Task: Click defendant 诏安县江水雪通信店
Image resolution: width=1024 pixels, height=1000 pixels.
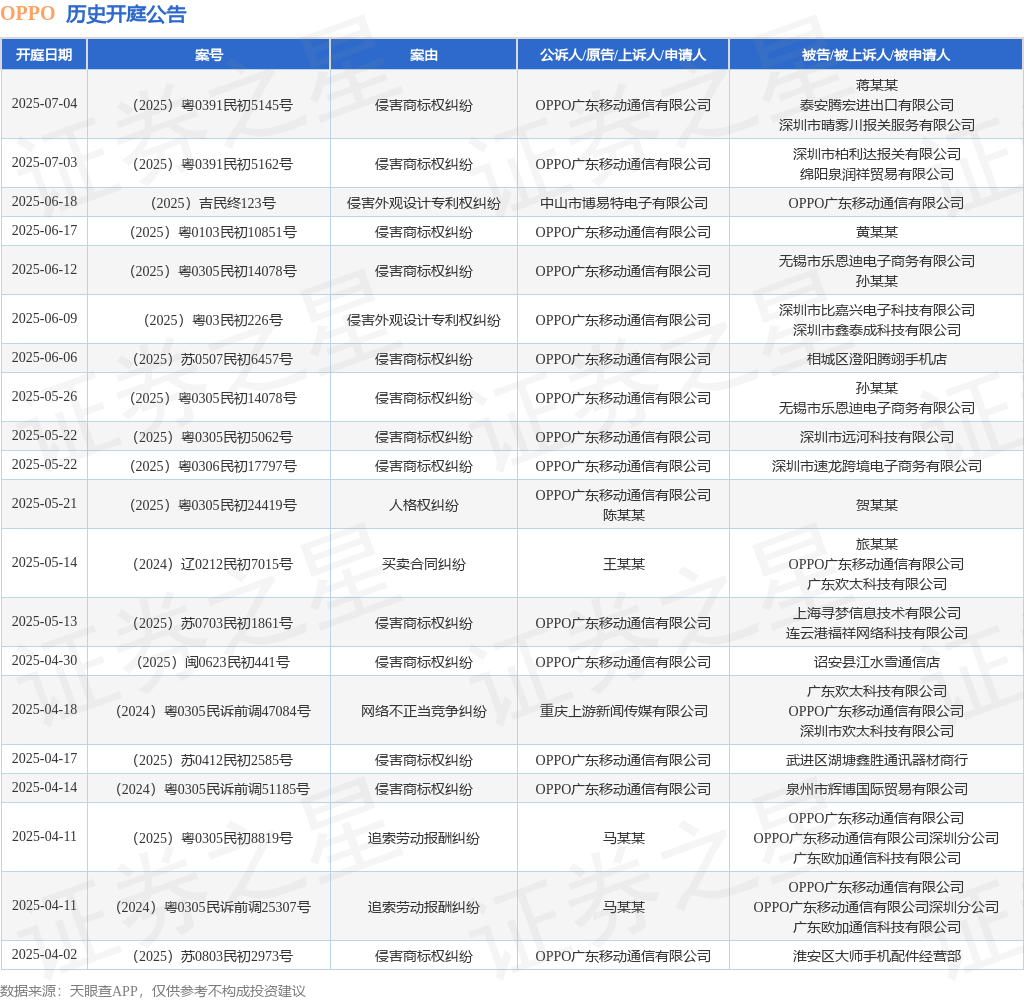Action: pos(876,662)
